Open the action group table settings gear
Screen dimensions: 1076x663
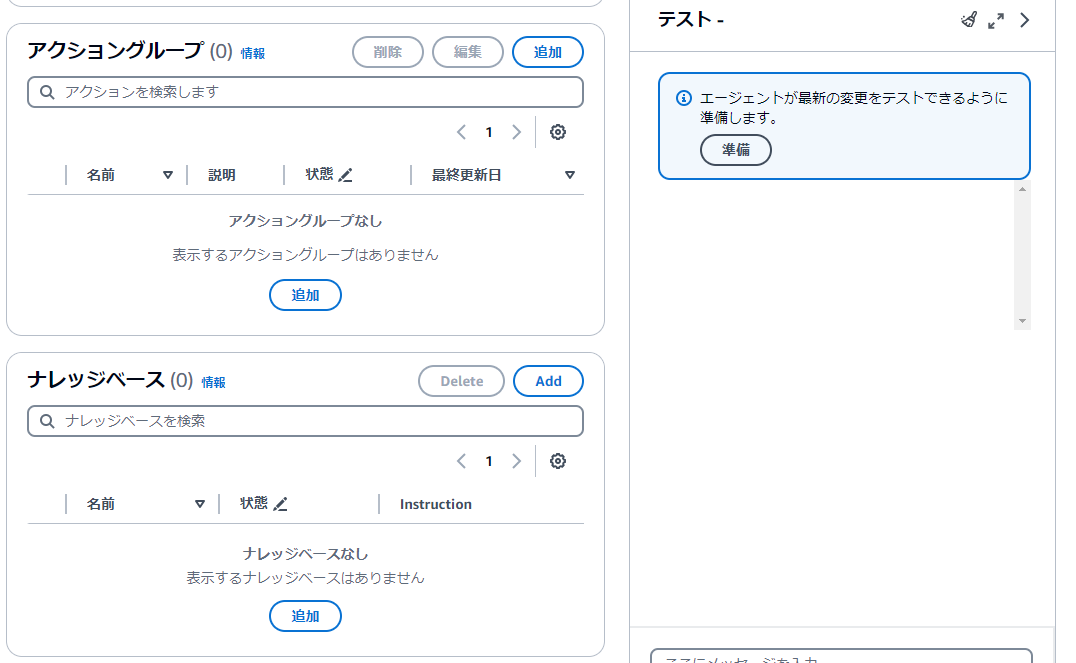pyautogui.click(x=558, y=131)
